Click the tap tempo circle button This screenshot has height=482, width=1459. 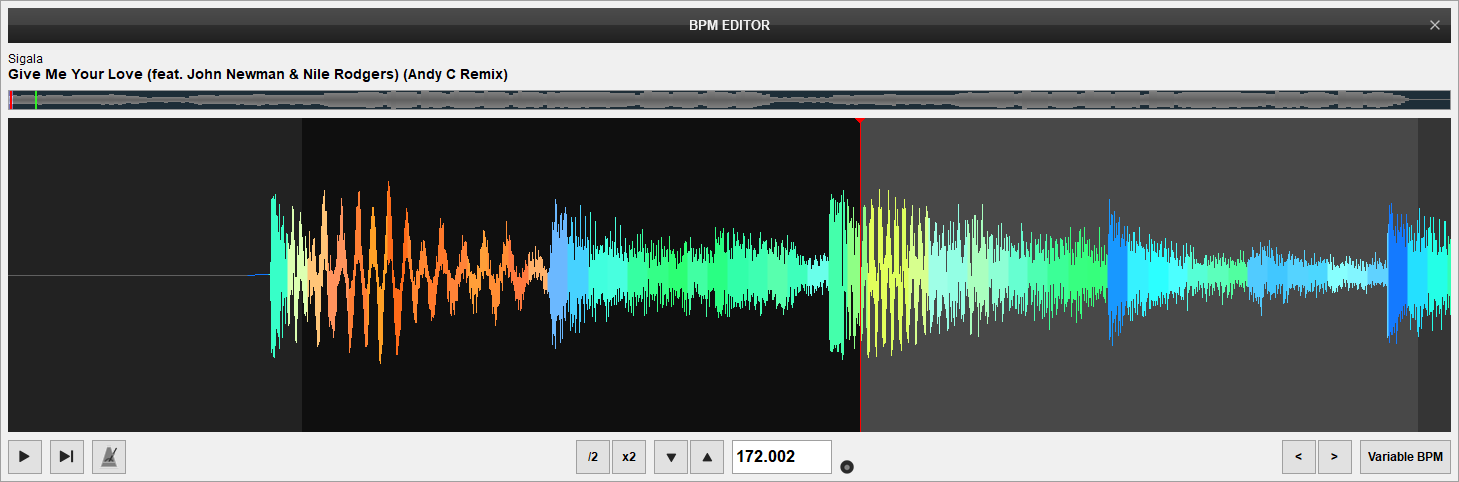point(847,467)
